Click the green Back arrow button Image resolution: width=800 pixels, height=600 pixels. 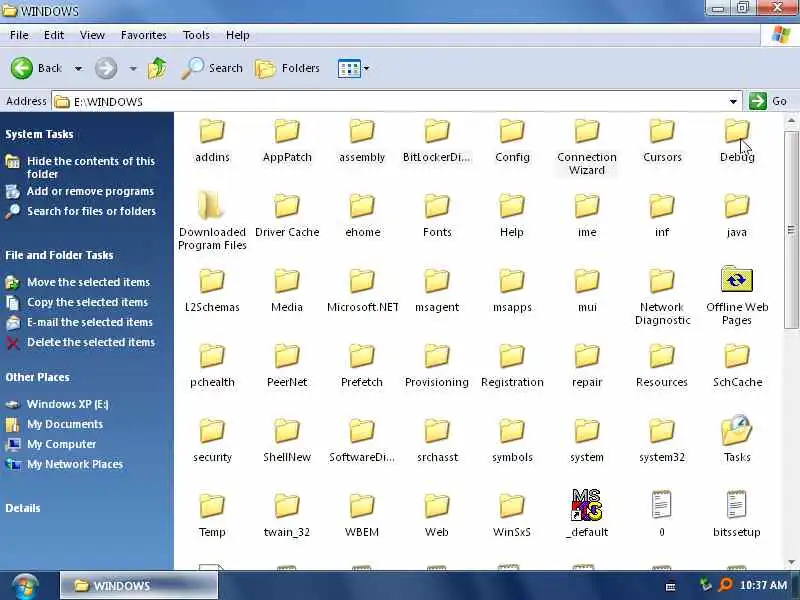[x=22, y=68]
